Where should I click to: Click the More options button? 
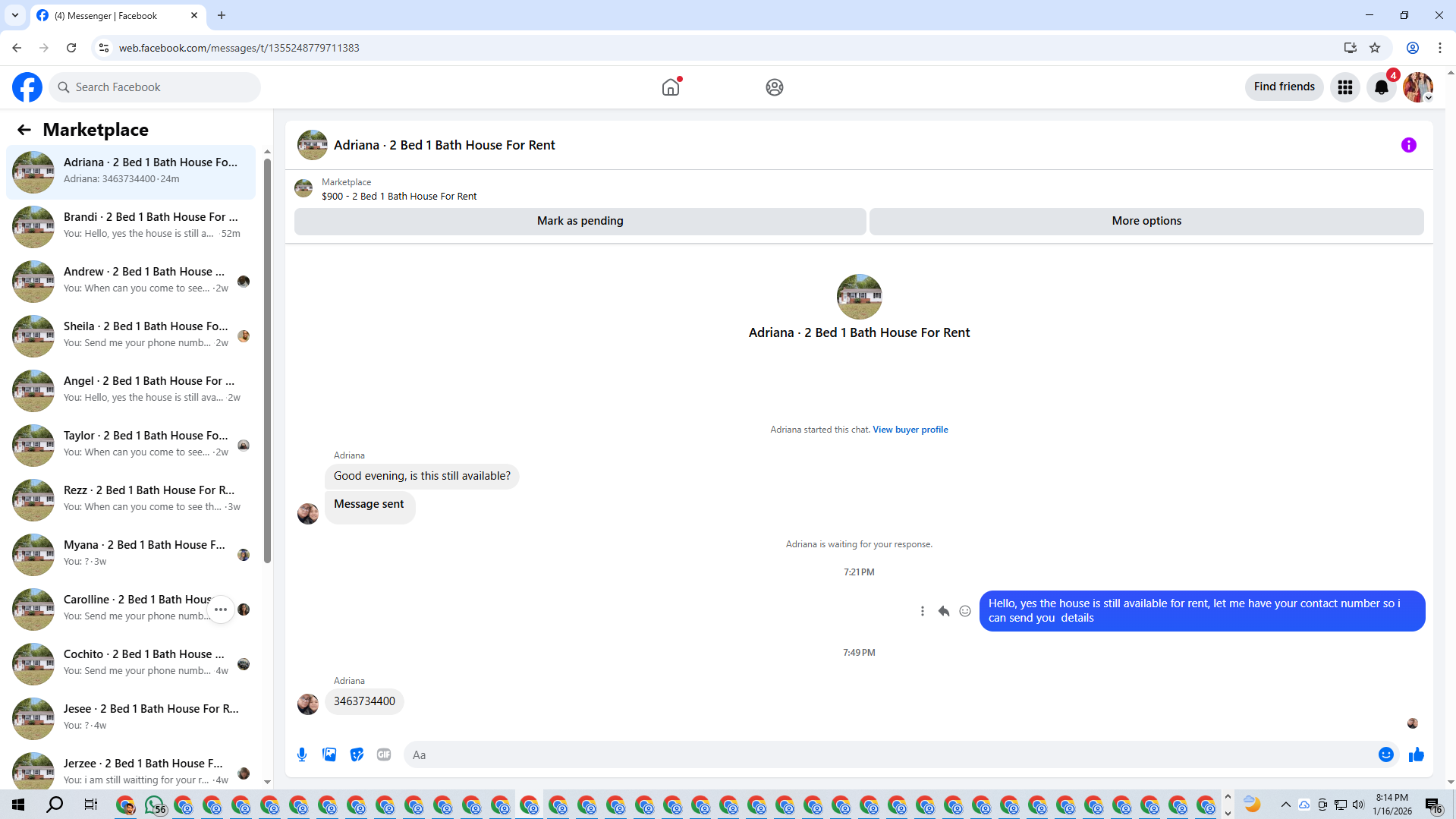(1146, 221)
